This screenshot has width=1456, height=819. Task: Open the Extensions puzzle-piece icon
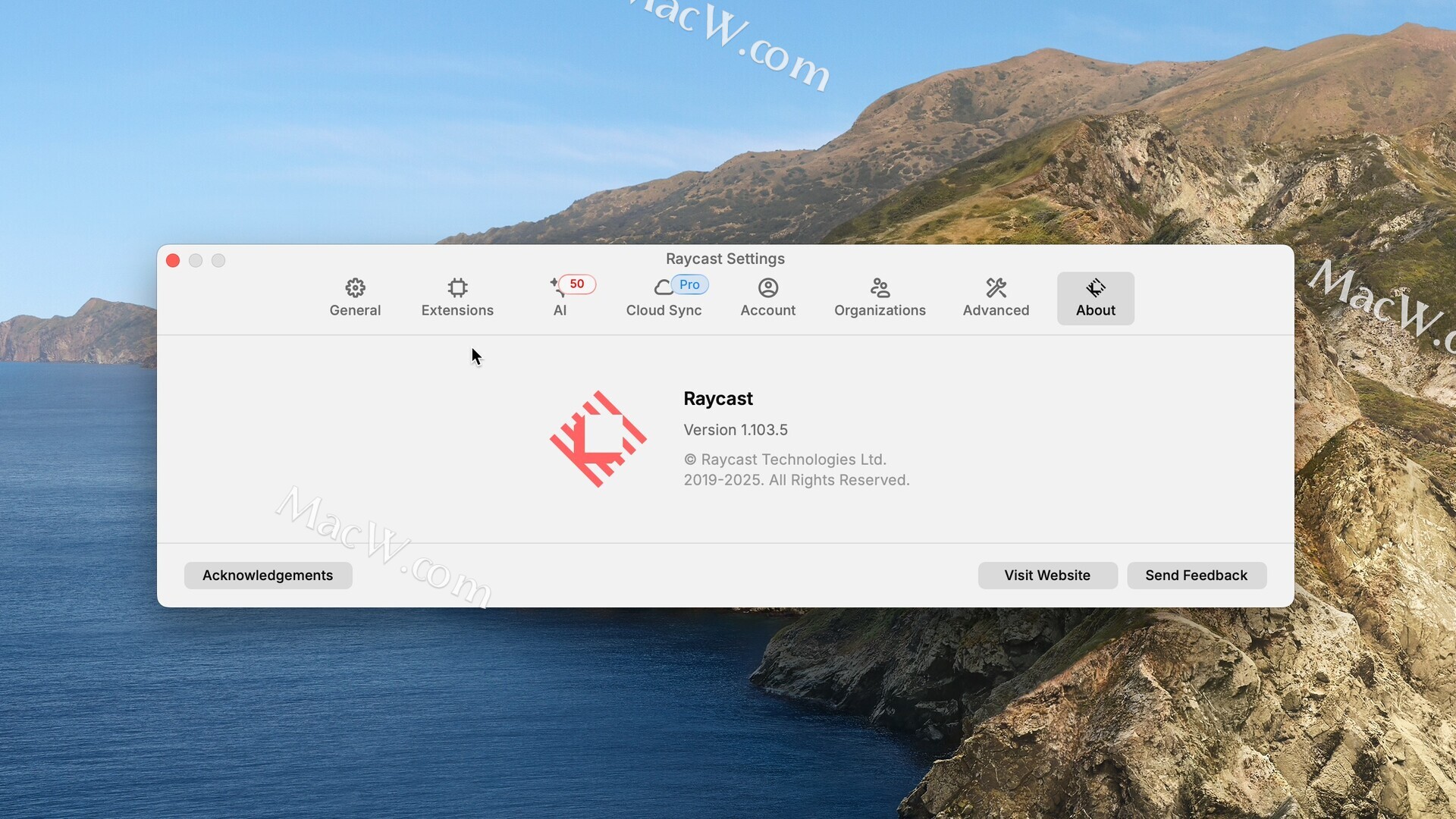(x=457, y=287)
